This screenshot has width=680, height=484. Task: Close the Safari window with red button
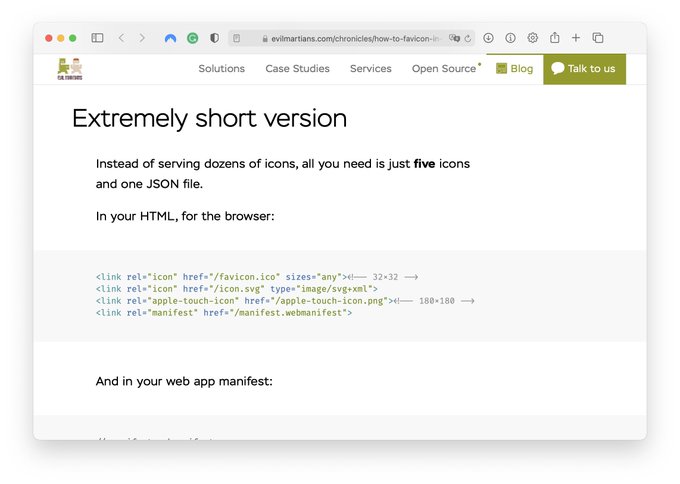(49, 38)
